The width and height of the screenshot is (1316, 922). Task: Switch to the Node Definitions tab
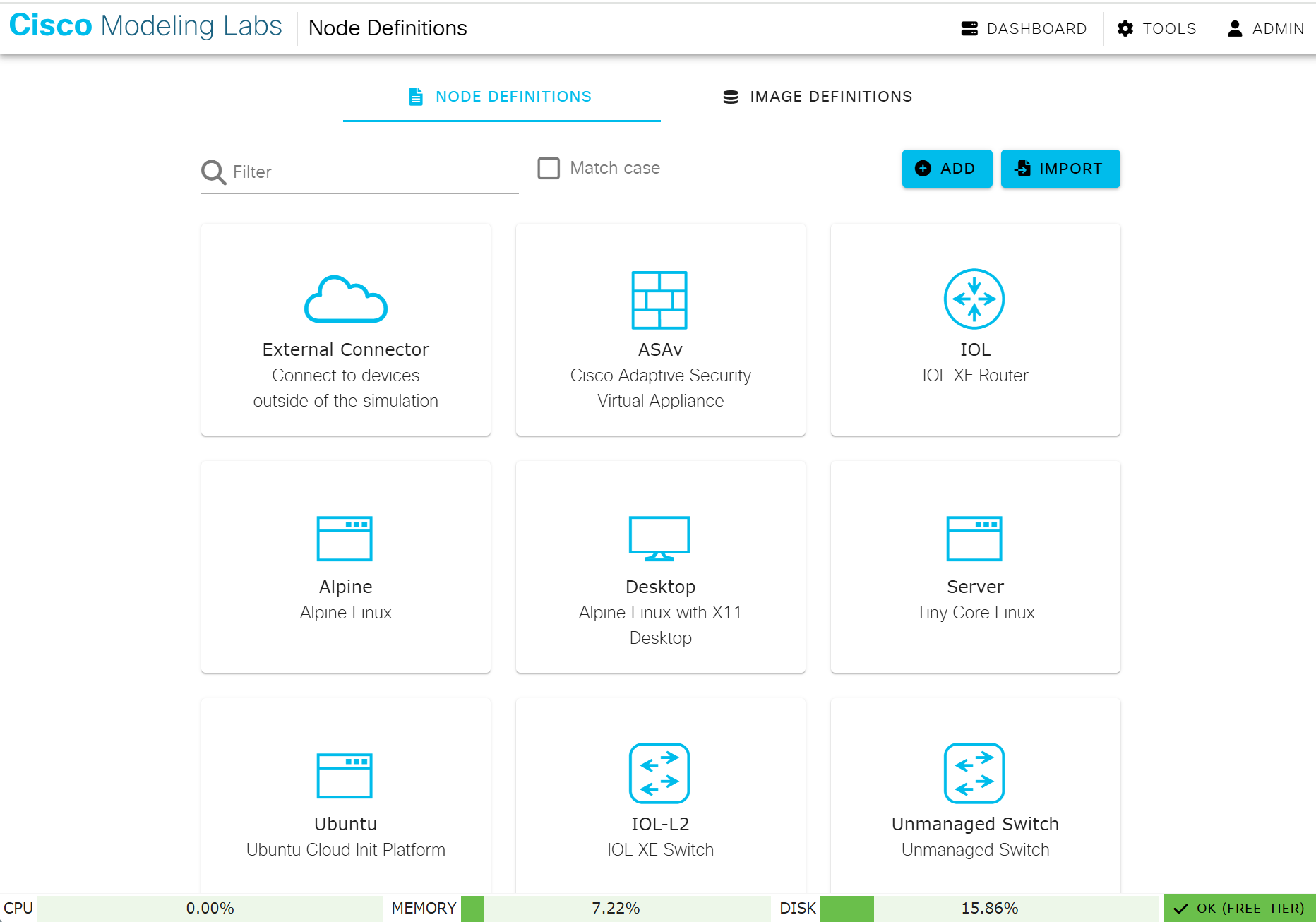click(x=501, y=97)
